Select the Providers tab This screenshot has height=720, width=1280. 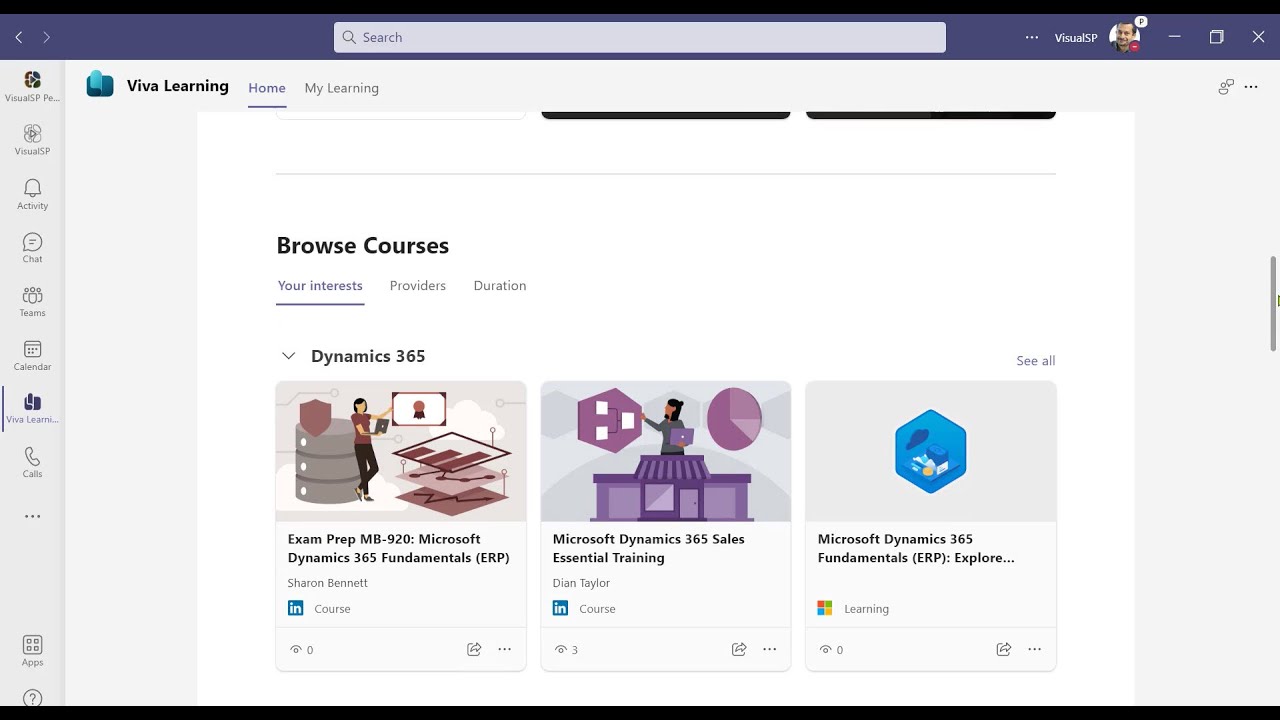coord(418,285)
